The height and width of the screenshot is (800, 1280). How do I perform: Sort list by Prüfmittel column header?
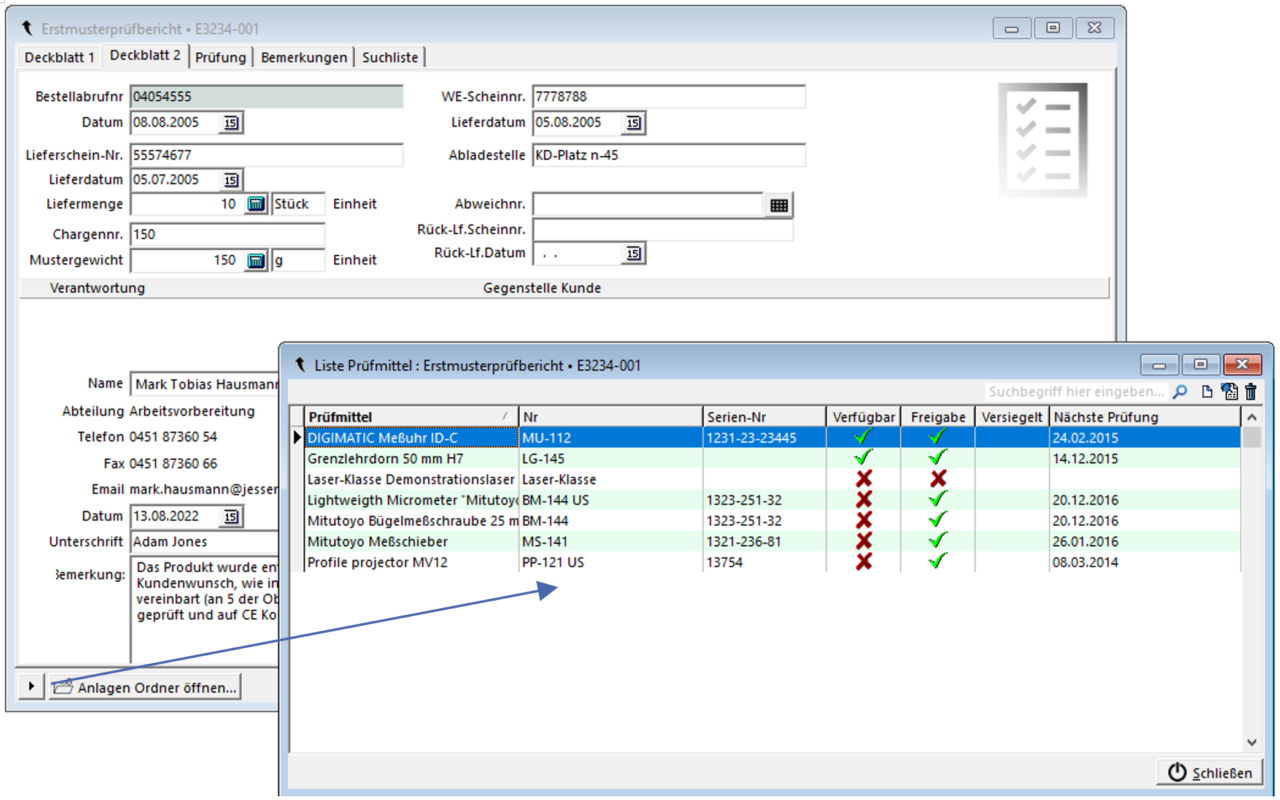[x=410, y=417]
